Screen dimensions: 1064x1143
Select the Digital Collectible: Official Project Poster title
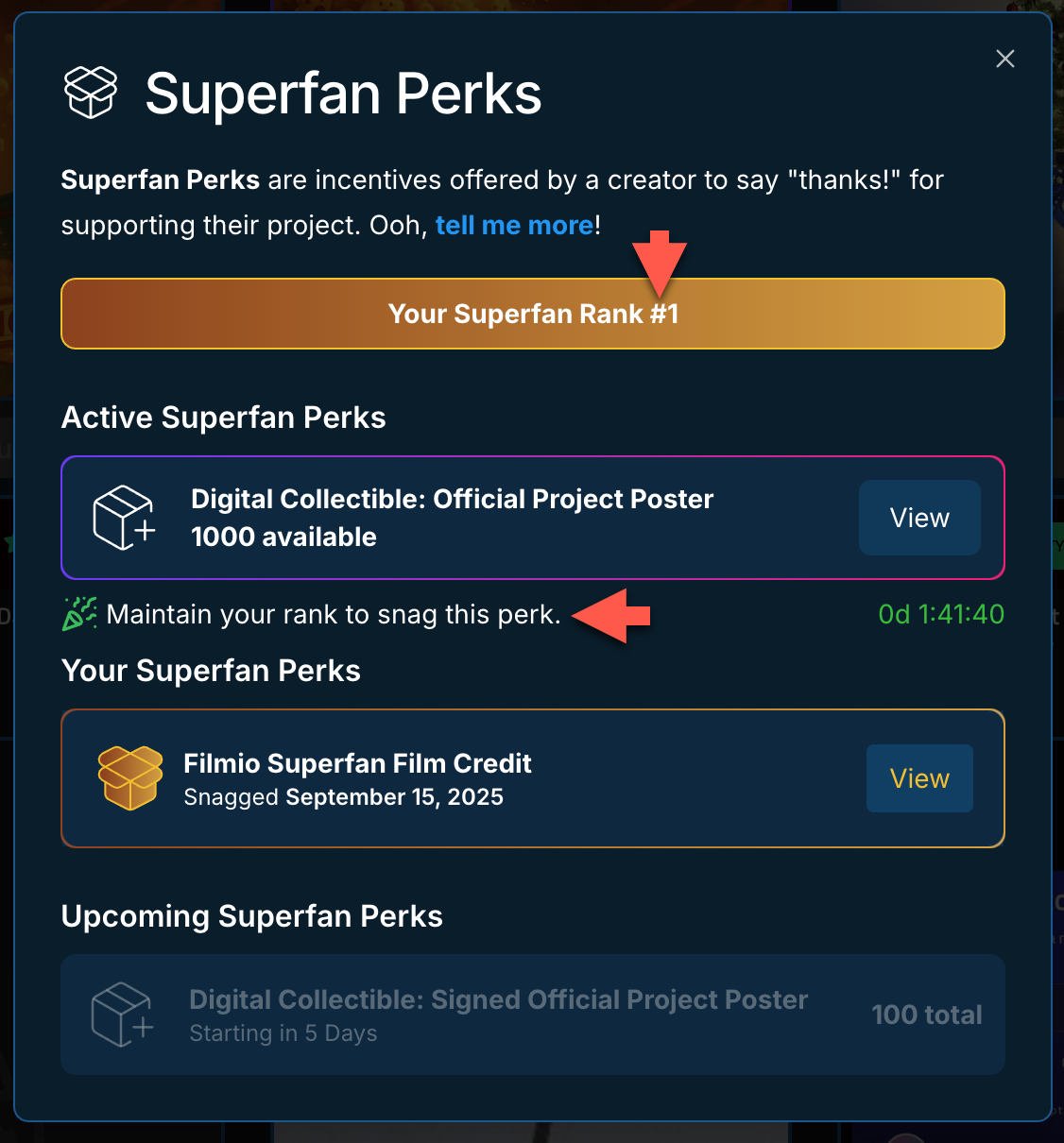(452, 499)
